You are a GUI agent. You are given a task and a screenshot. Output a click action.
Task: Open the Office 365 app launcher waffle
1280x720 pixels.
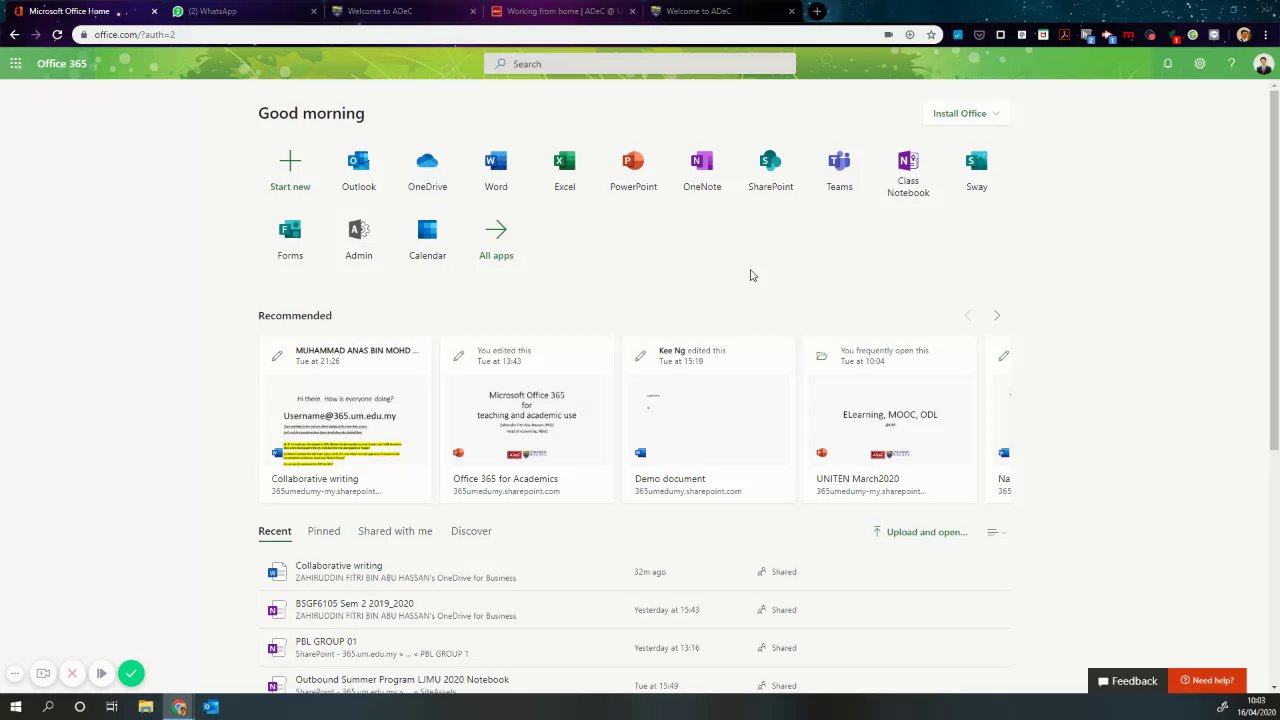(16, 63)
